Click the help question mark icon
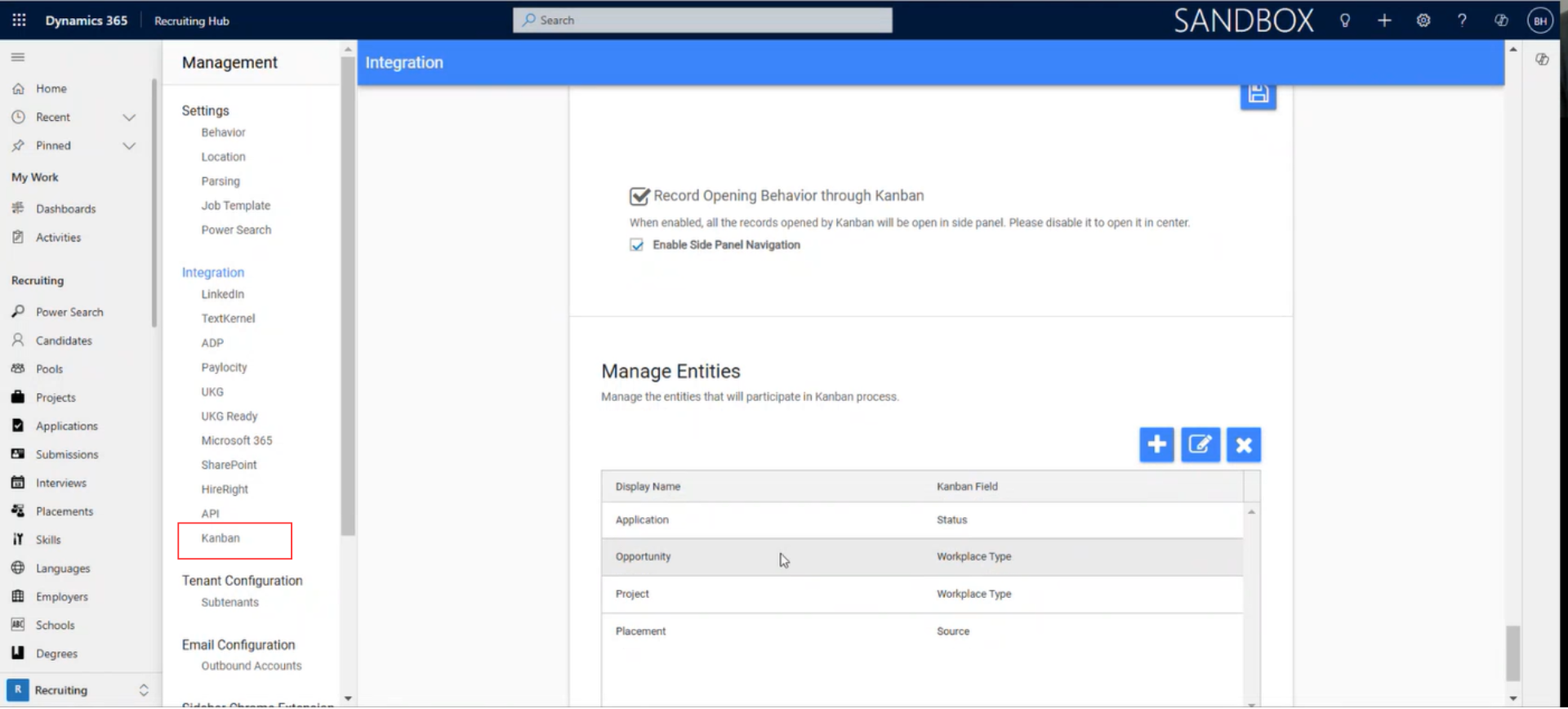 click(x=1462, y=20)
